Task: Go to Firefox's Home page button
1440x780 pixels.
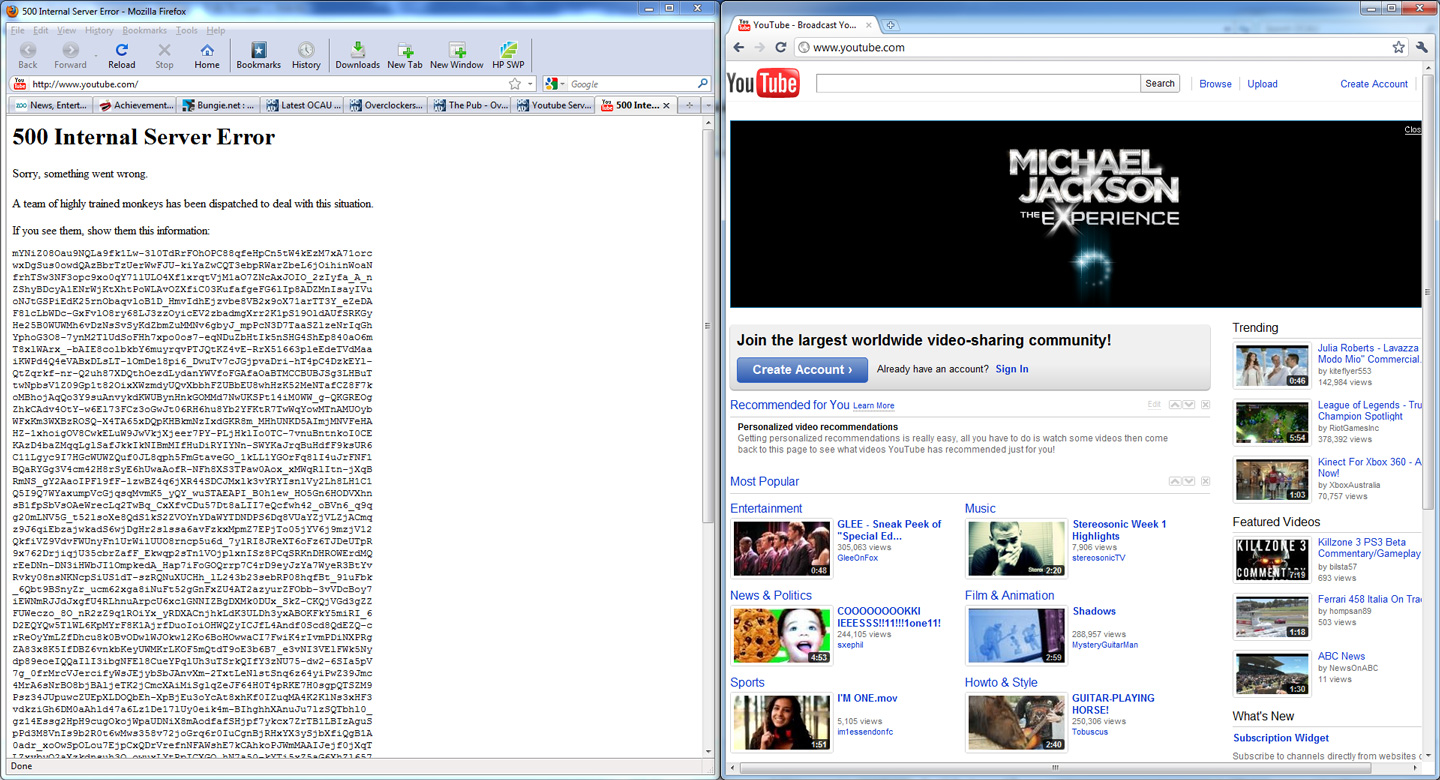Action: [x=207, y=55]
